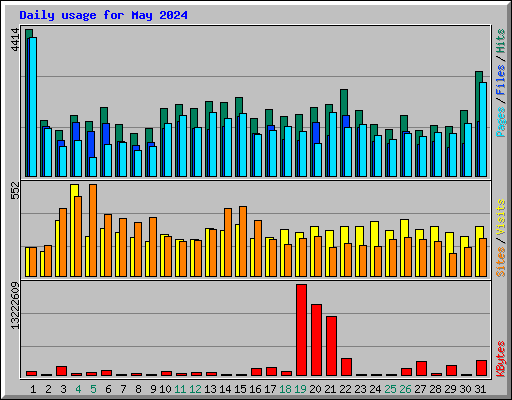Click the day 20 red KBytes bar
512x400 pixels.
tap(316, 340)
